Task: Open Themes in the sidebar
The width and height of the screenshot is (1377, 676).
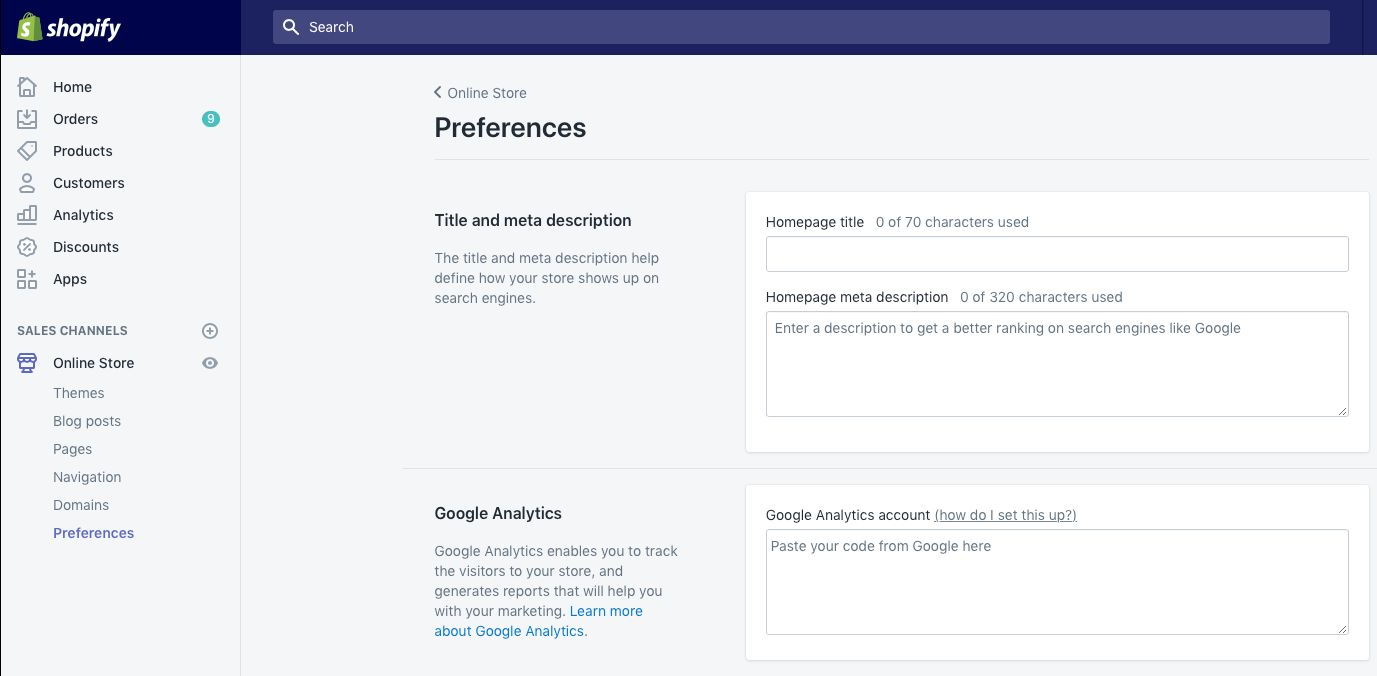Action: 79,393
